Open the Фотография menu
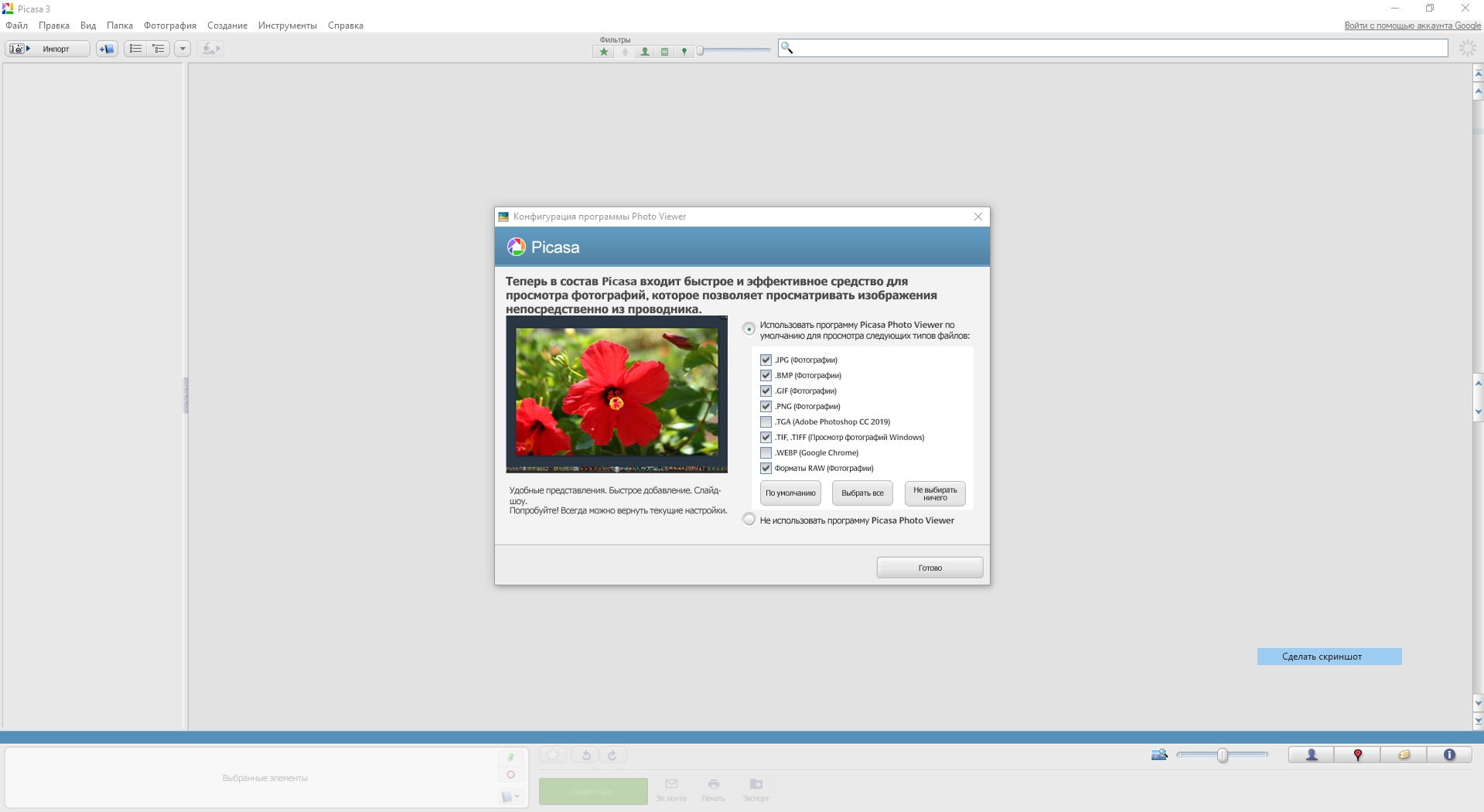This screenshot has height=812, width=1484. [x=170, y=26]
